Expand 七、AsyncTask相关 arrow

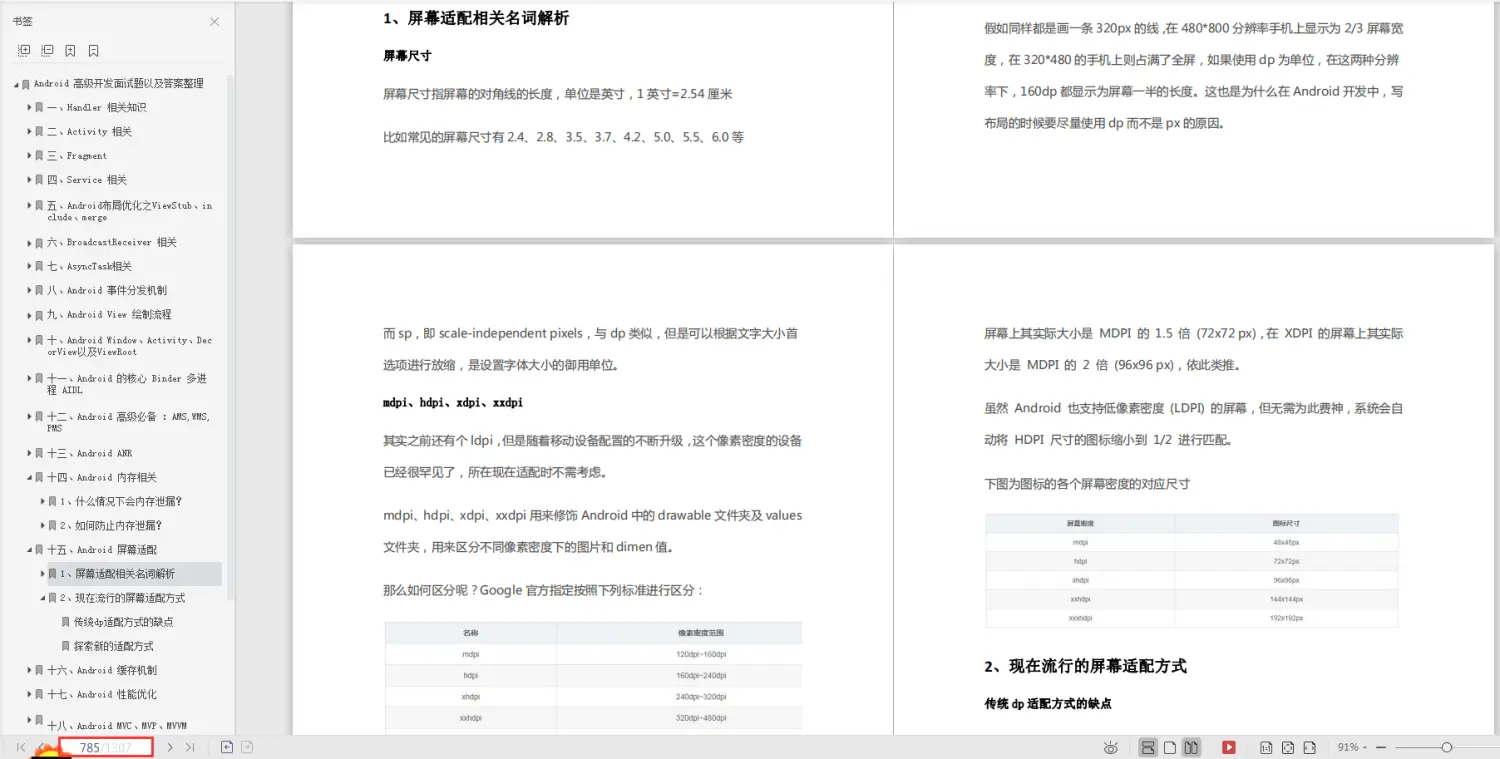click(30, 266)
